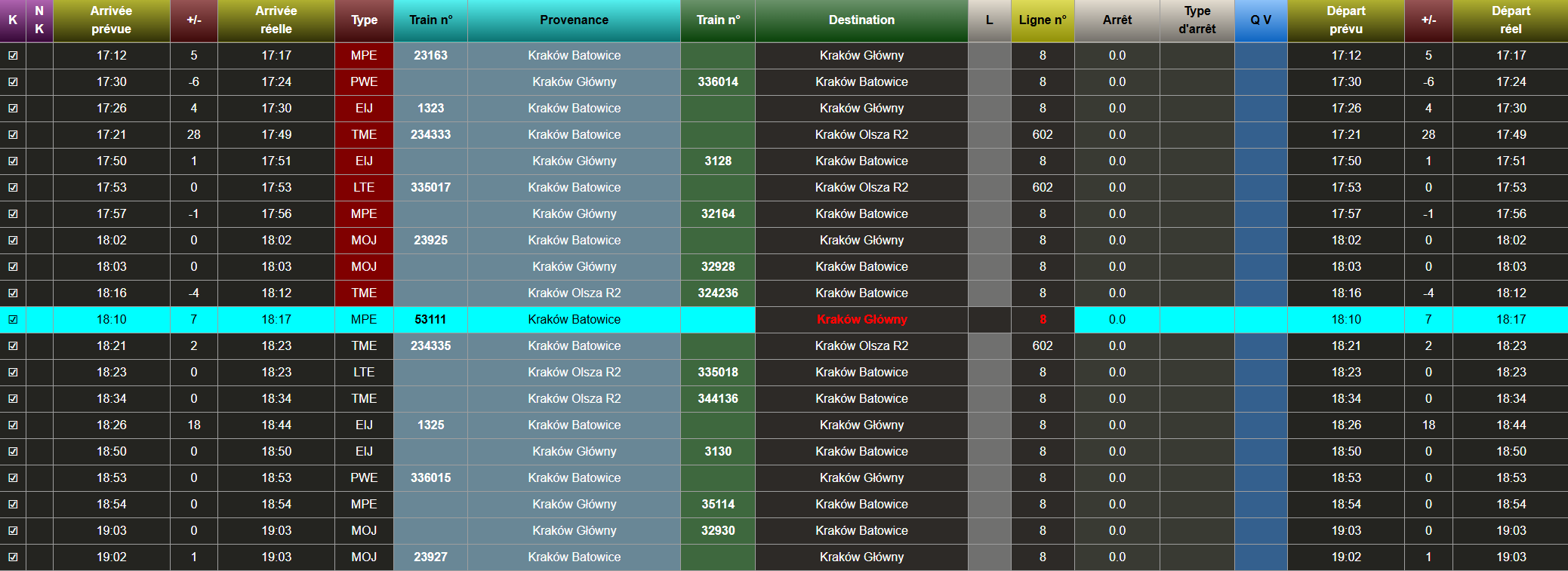The image size is (1568, 571).
Task: Select train number 335017 cell
Action: (430, 187)
